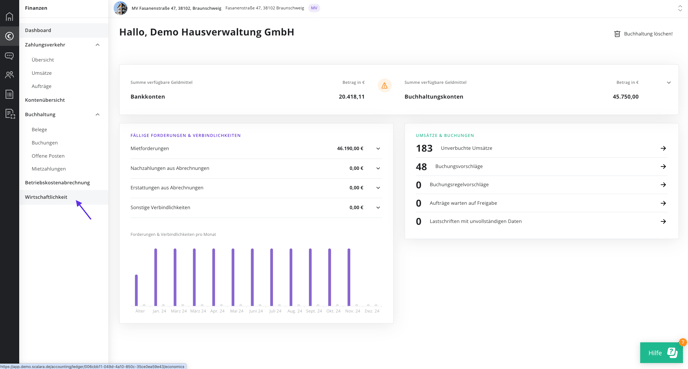The height and width of the screenshot is (369, 688).
Task: Select the Finanzen euro icon in rail
Action: pyautogui.click(x=9, y=36)
